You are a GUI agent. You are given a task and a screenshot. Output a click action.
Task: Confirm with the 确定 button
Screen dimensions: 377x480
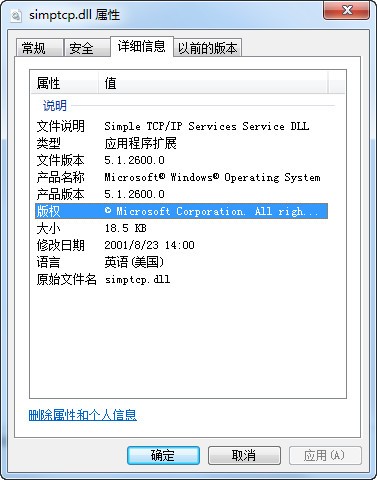[163, 455]
